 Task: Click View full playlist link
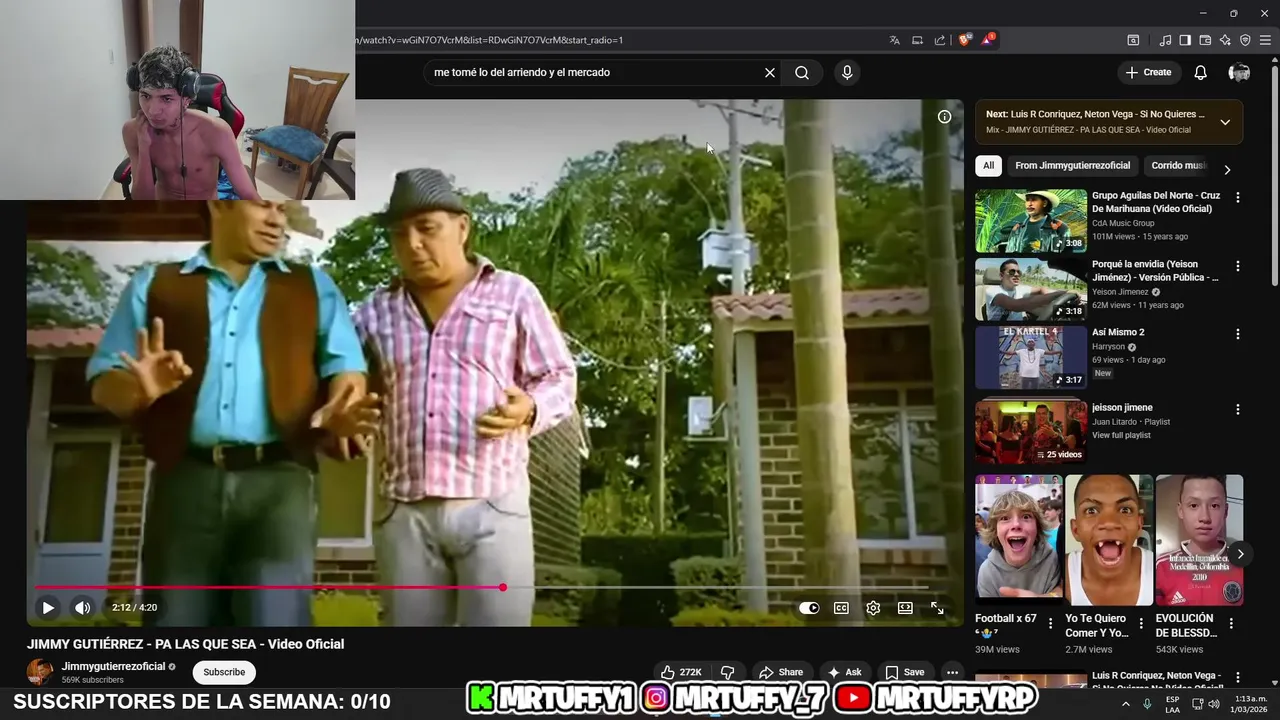coord(1121,436)
